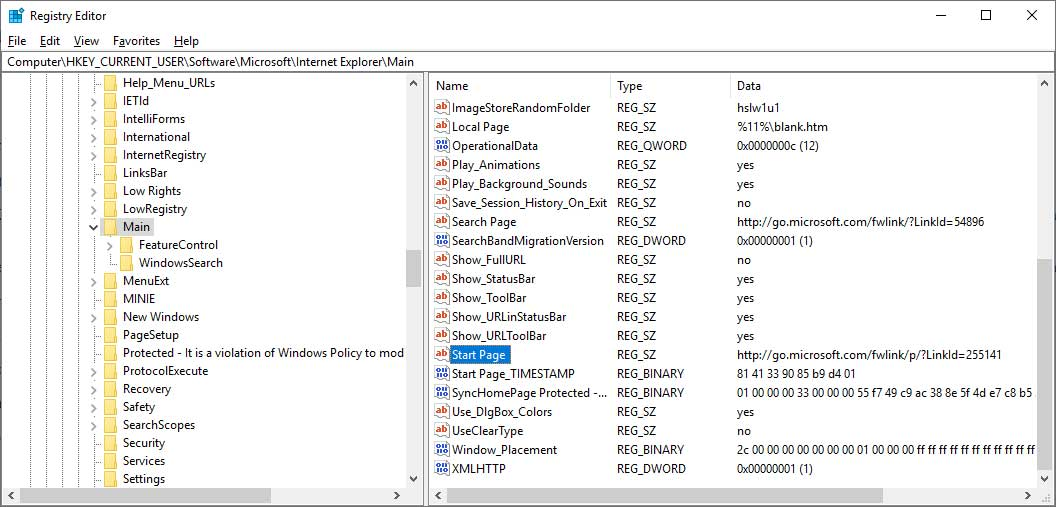Screen dimensions: 1056x507
Task: Sort values by the Type column header
Action: pyautogui.click(x=670, y=86)
